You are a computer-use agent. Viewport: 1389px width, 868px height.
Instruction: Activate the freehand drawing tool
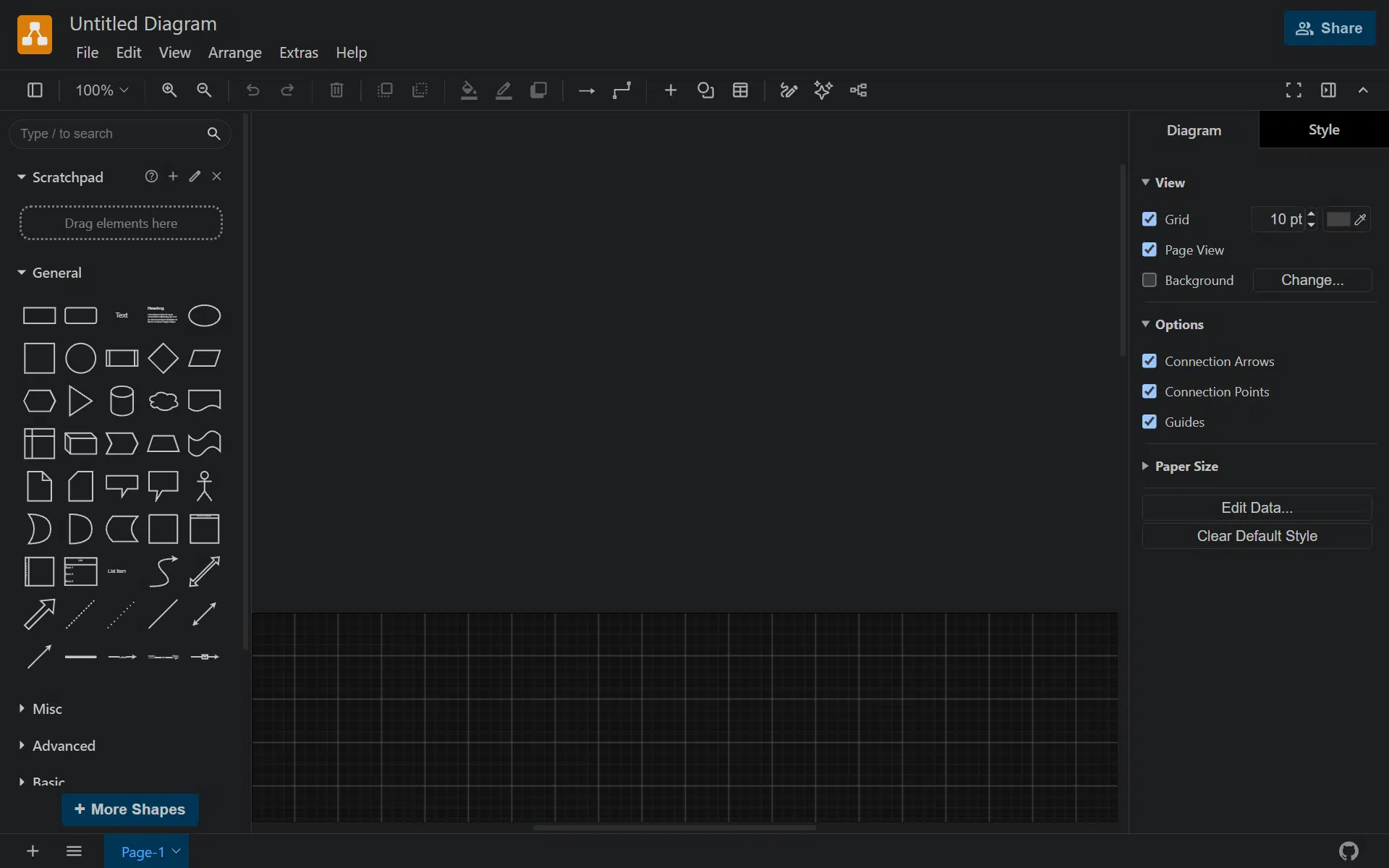789,90
